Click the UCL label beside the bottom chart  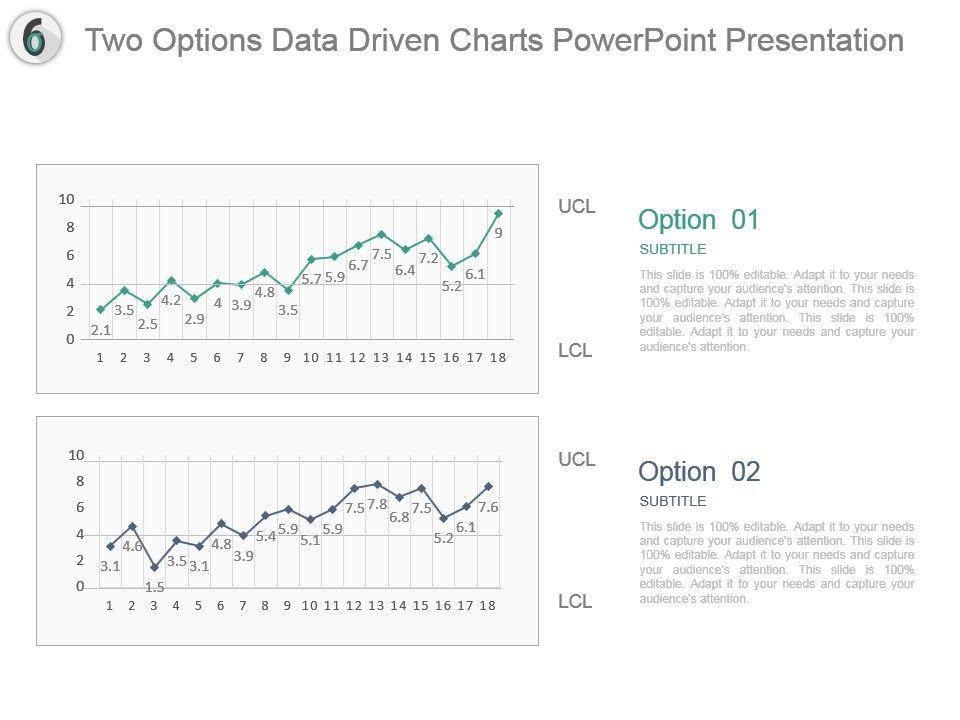point(576,460)
